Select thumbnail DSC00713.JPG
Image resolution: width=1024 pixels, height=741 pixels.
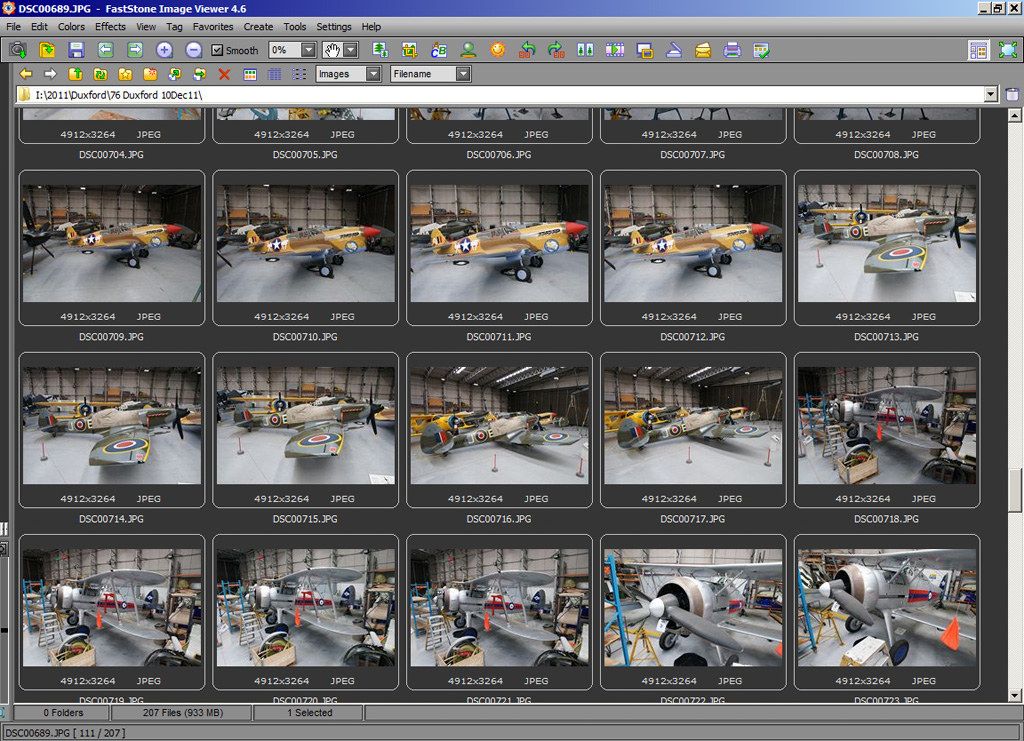point(886,243)
